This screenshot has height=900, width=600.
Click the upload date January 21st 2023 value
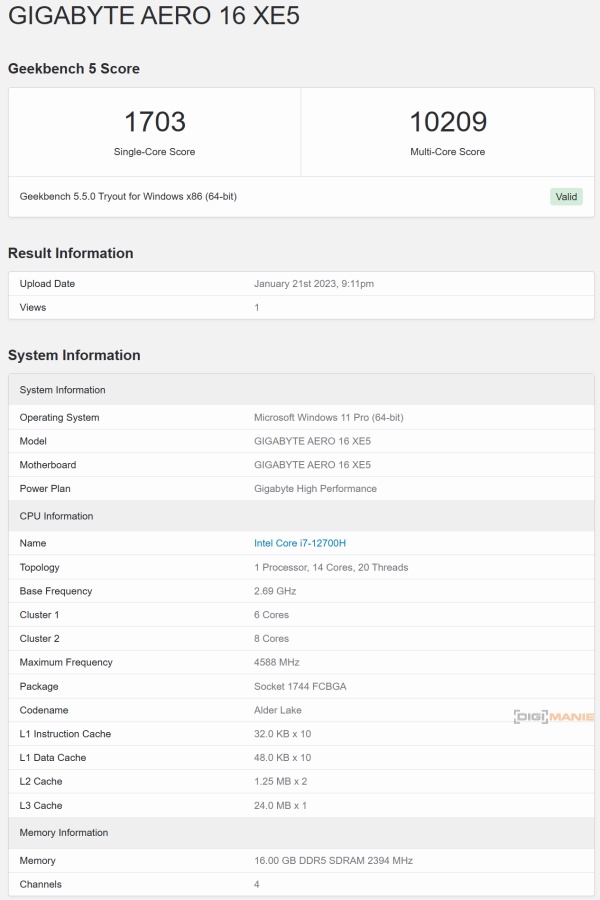coord(313,284)
